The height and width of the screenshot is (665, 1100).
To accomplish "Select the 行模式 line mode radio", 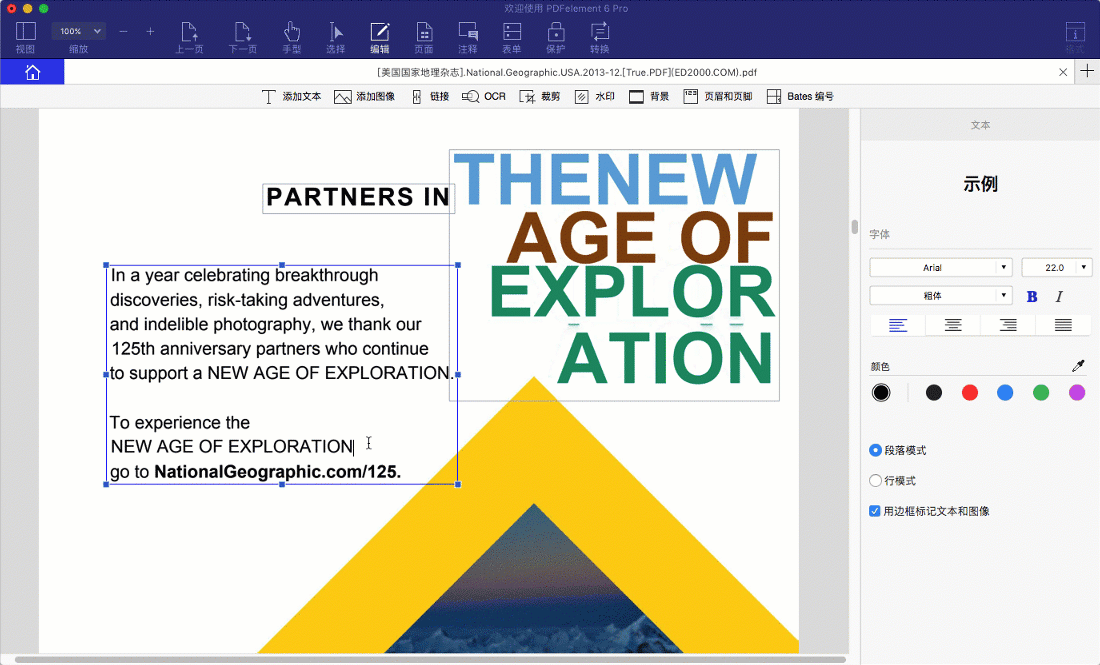I will click(876, 481).
